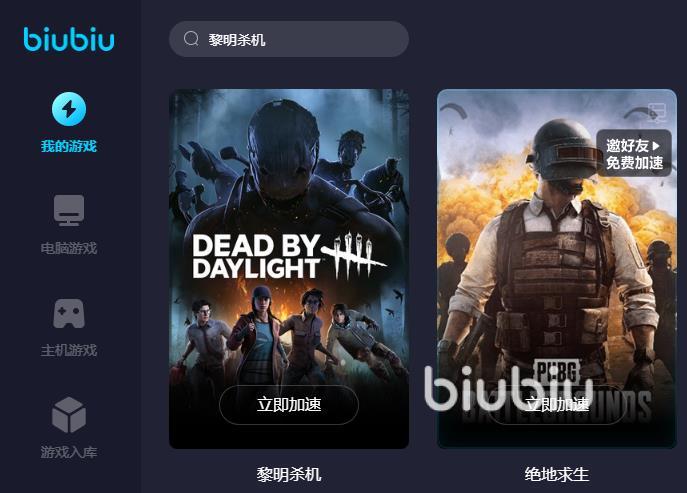
Task: Open the 电脑游戏 monitor icon
Action: point(69,210)
